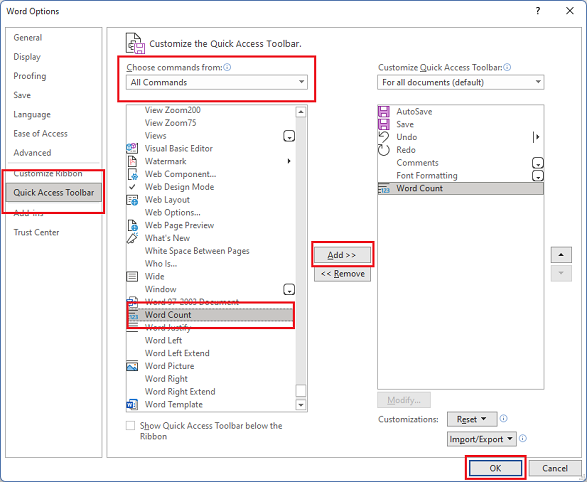587x482 pixels.
Task: Click the Watermark command icon
Action: 132,161
